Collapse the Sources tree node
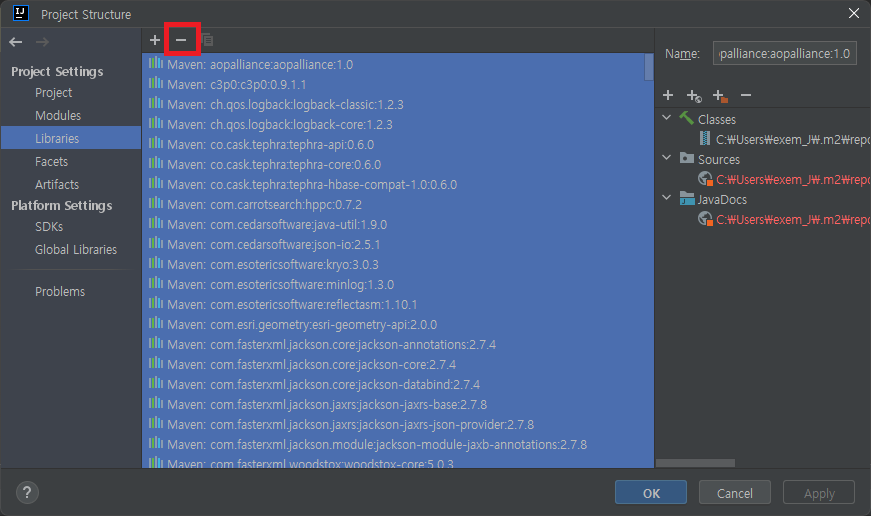Viewport: 871px width, 516px height. pos(667,158)
